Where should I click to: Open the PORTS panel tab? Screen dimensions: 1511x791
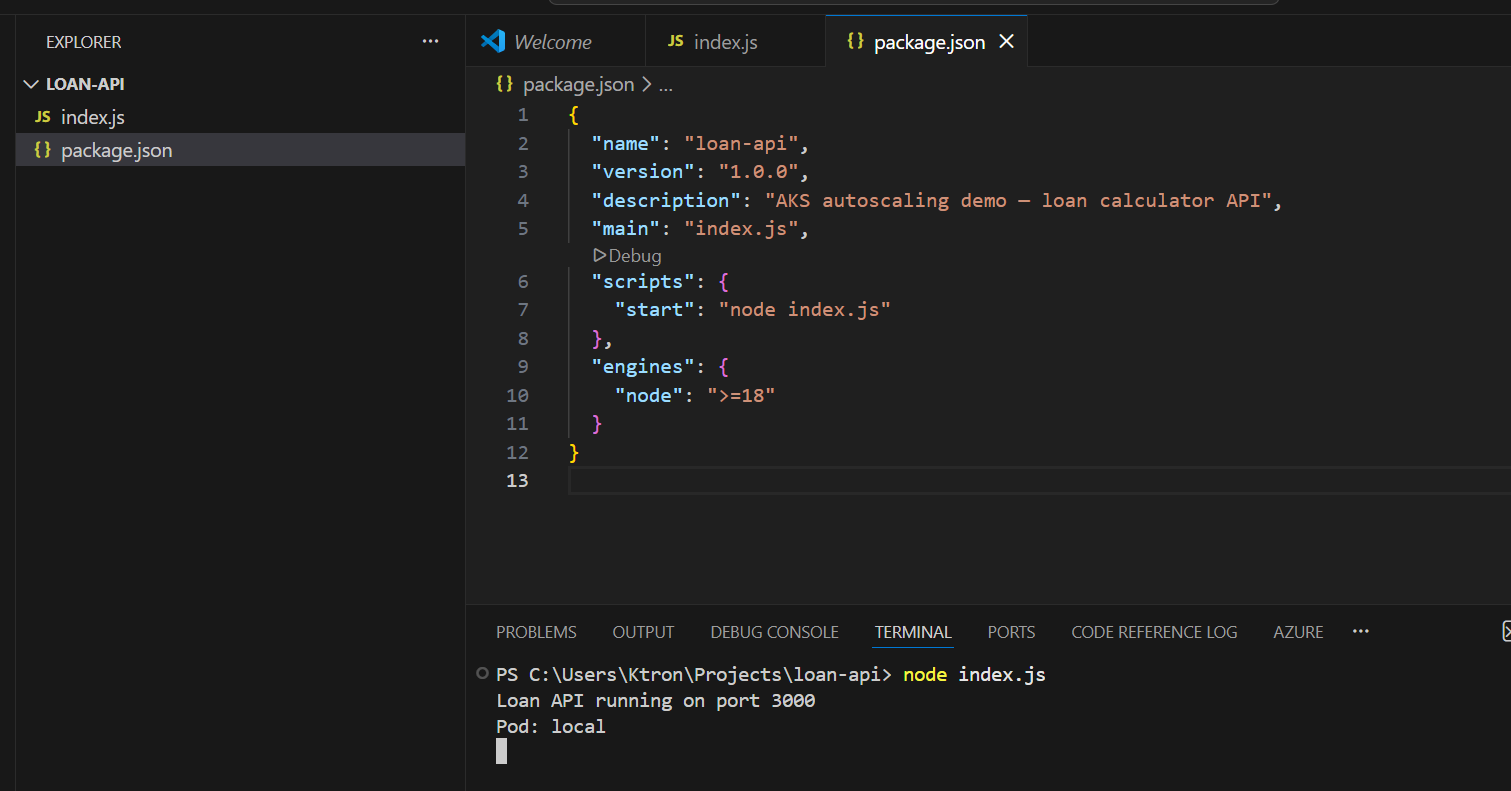pyautogui.click(x=1011, y=632)
